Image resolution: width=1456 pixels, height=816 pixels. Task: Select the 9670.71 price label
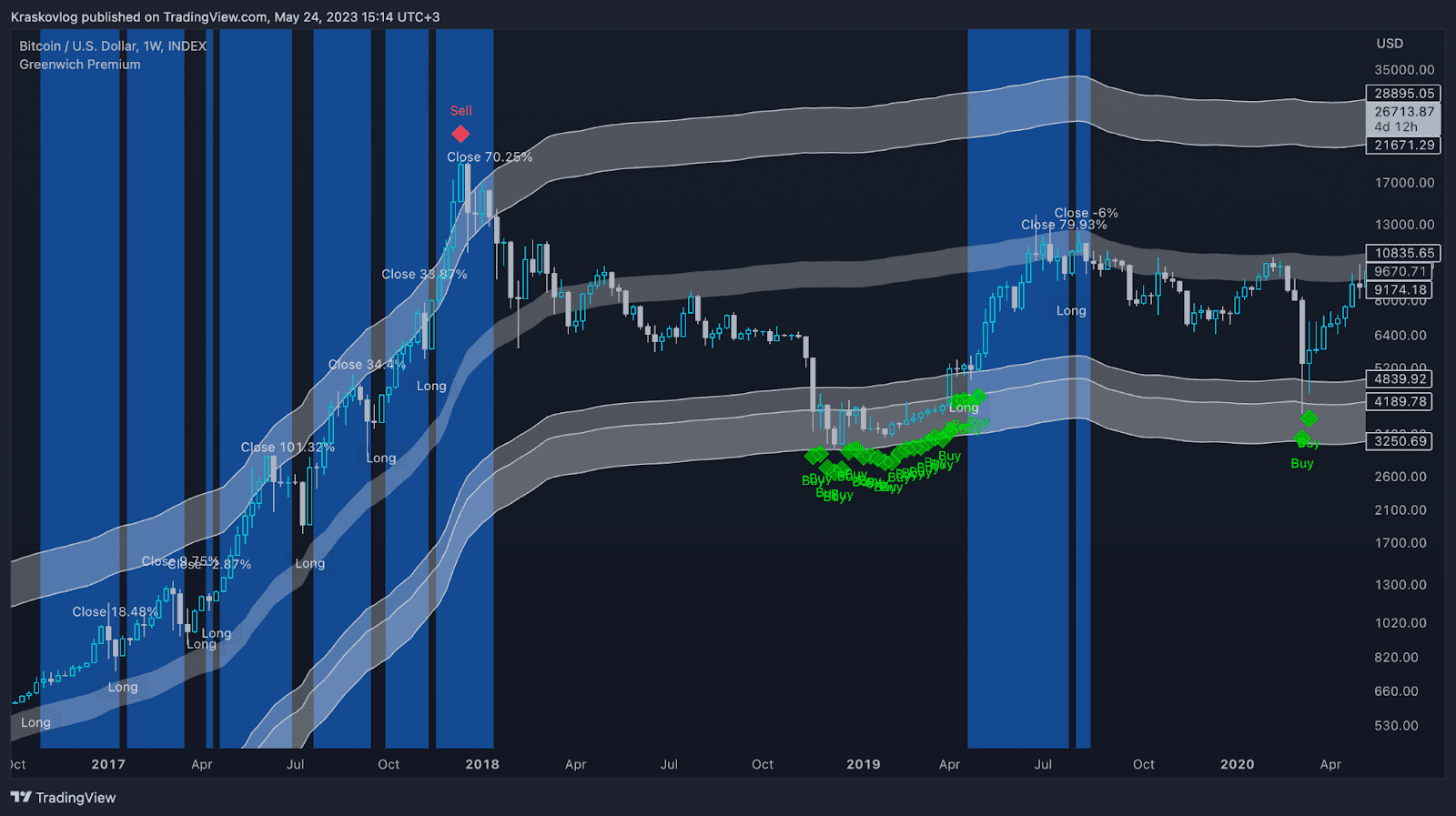[x=1400, y=272]
